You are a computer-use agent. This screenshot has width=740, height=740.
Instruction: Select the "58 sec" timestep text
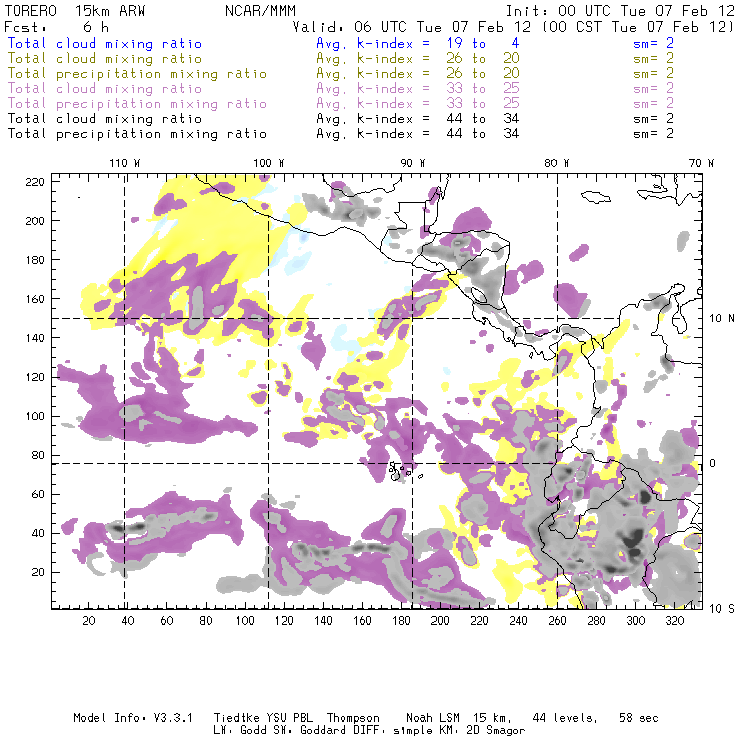click(639, 718)
